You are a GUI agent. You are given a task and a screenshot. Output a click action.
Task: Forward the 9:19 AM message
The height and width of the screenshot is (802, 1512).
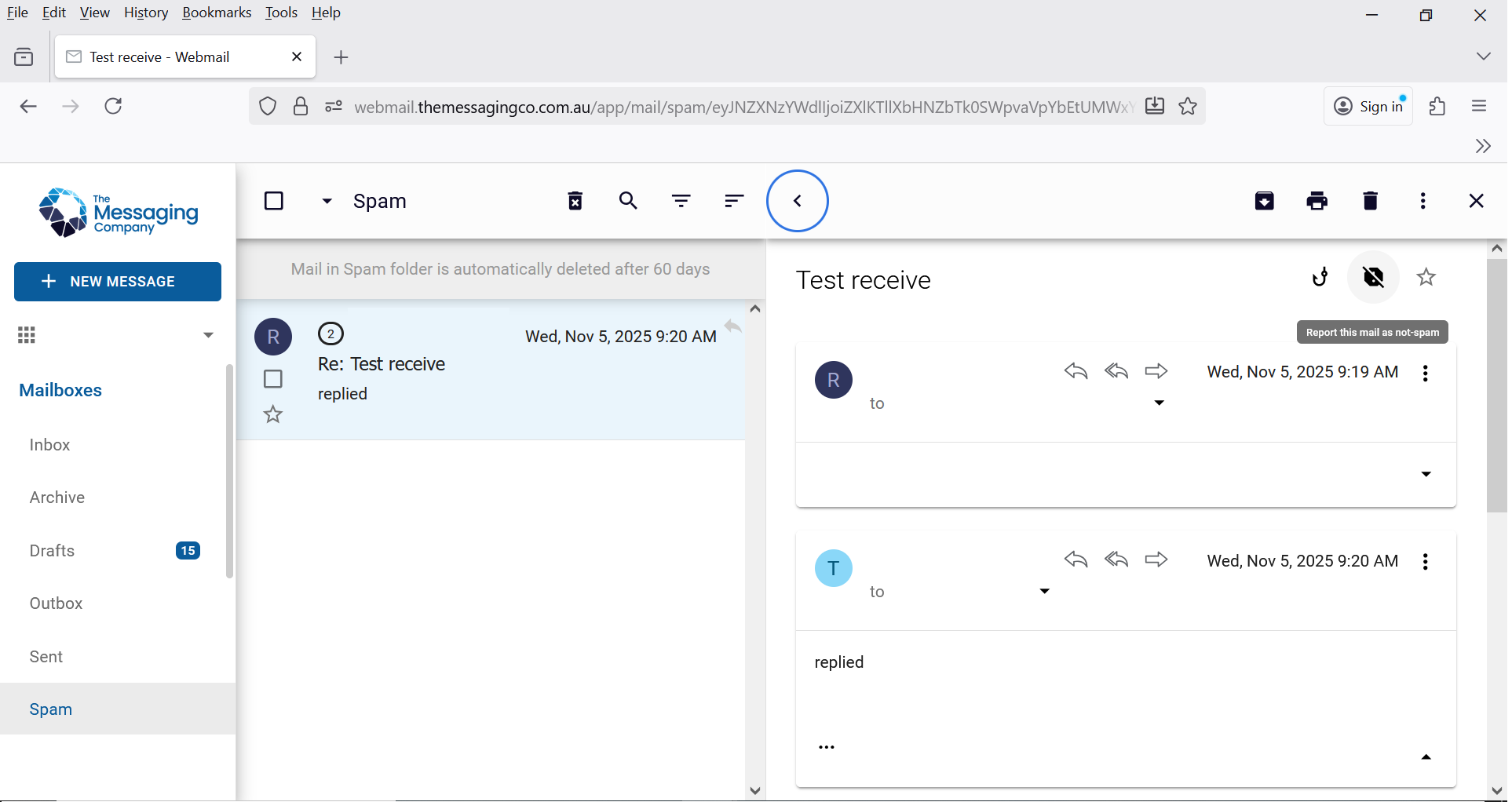1156,371
